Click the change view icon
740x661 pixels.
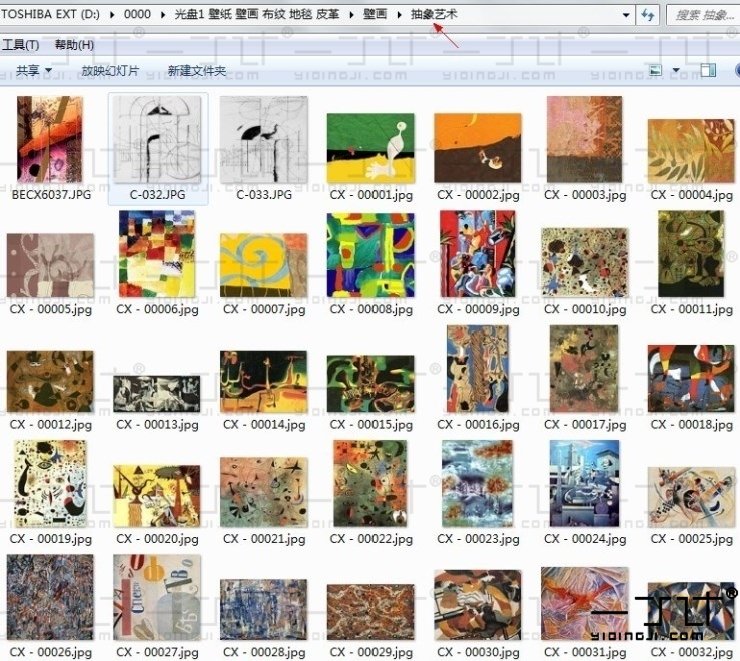click(655, 71)
